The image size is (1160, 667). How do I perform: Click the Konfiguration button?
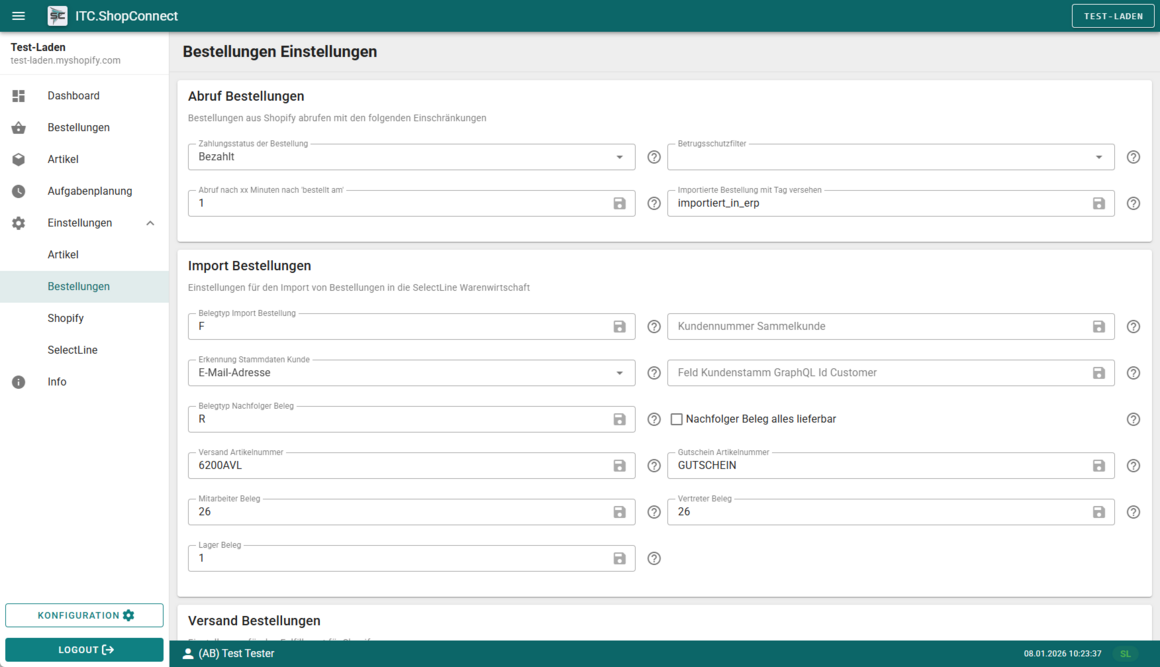[x=85, y=615]
